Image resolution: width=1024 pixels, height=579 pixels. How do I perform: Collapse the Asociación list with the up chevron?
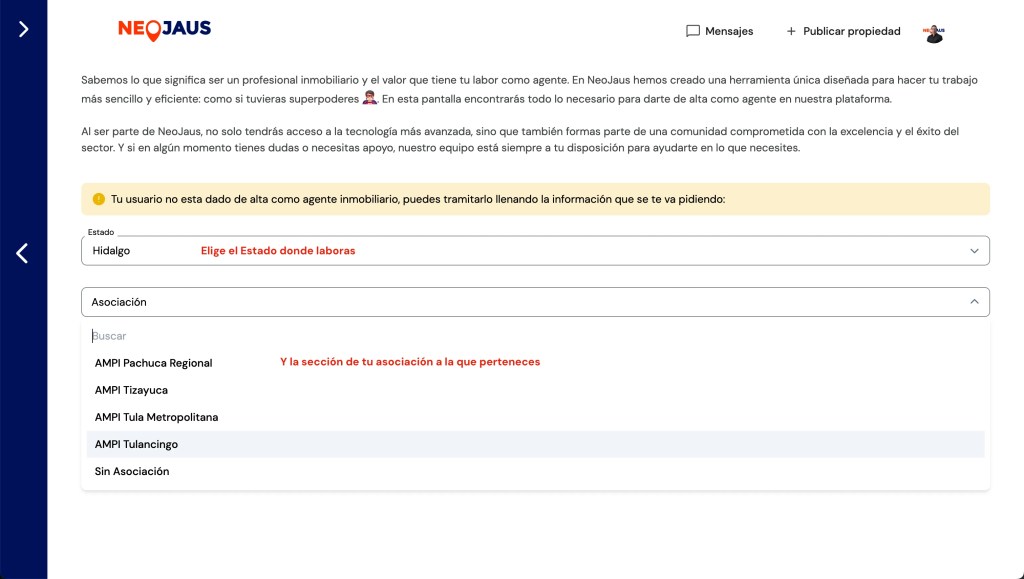(x=974, y=302)
